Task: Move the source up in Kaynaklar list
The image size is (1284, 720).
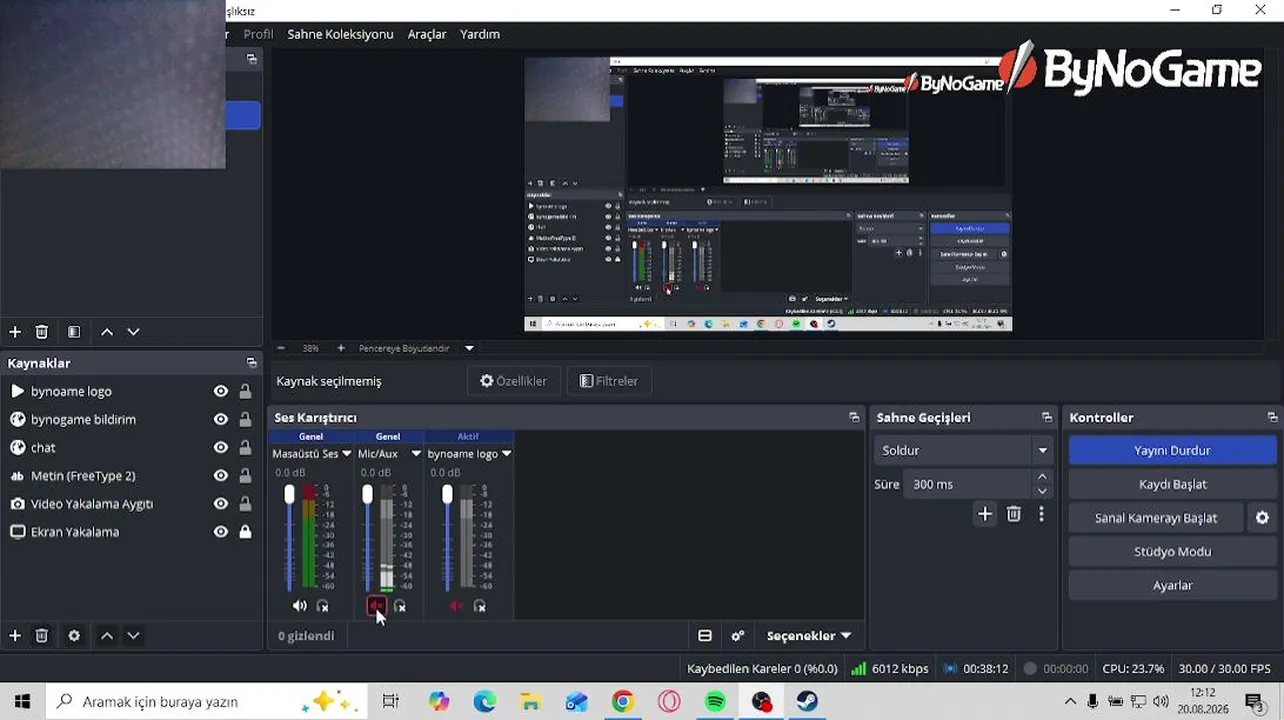Action: click(107, 636)
